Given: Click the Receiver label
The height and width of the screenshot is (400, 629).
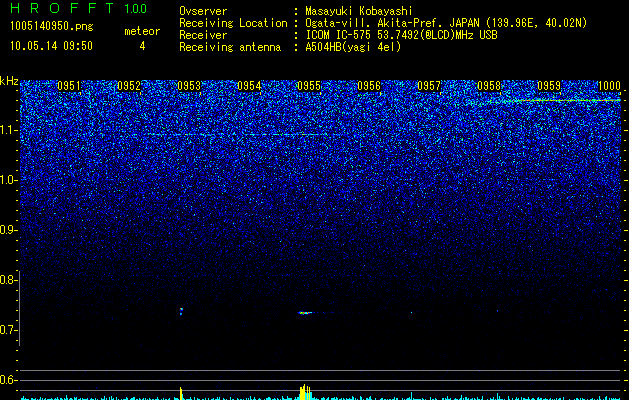Looking at the screenshot, I should 203,35.
